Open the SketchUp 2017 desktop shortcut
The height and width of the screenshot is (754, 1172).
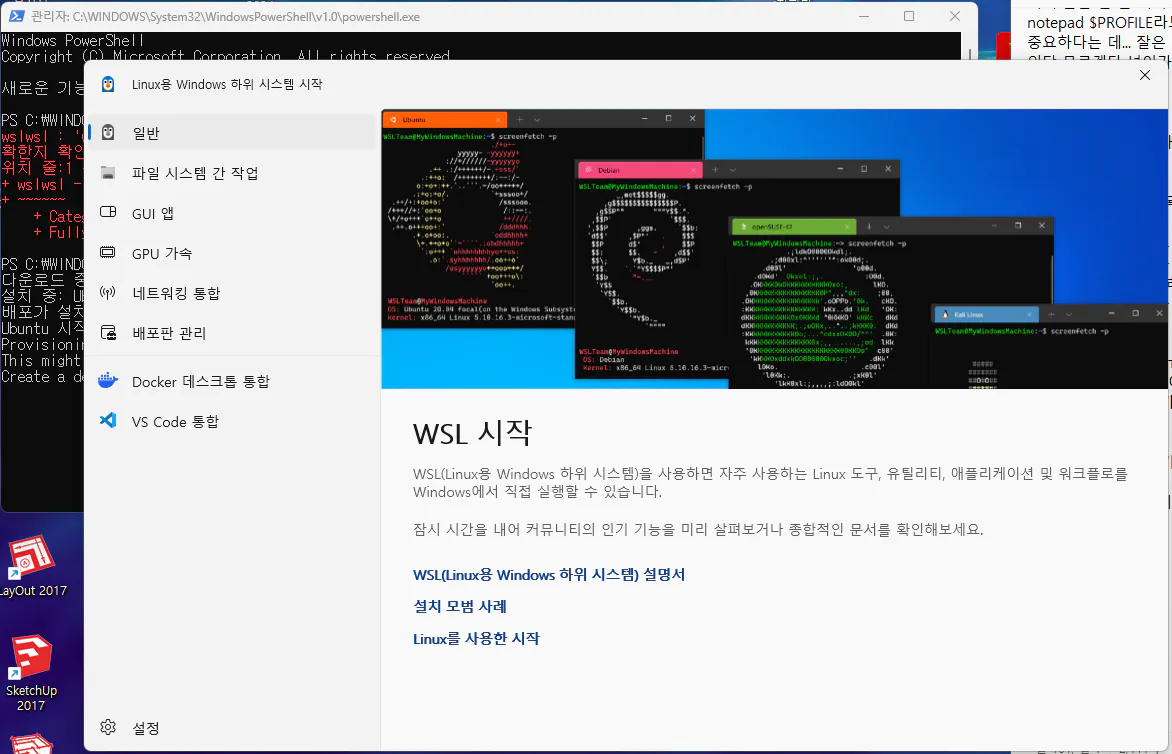tap(31, 673)
